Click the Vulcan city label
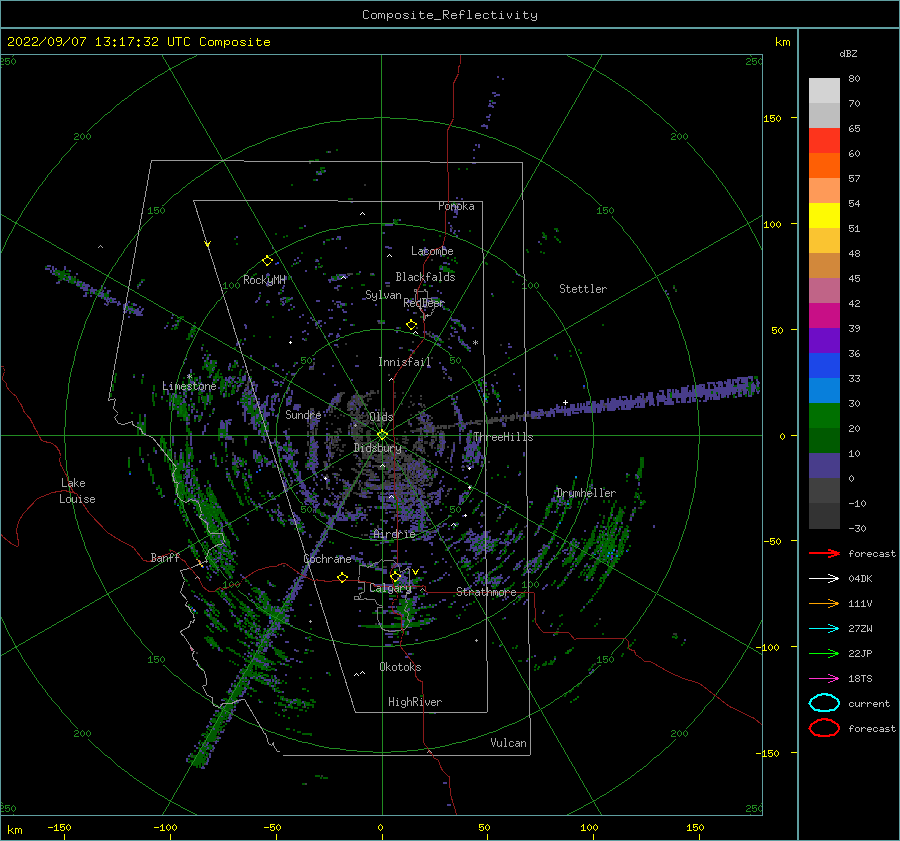Screen dimensions: 900x841 (509, 743)
